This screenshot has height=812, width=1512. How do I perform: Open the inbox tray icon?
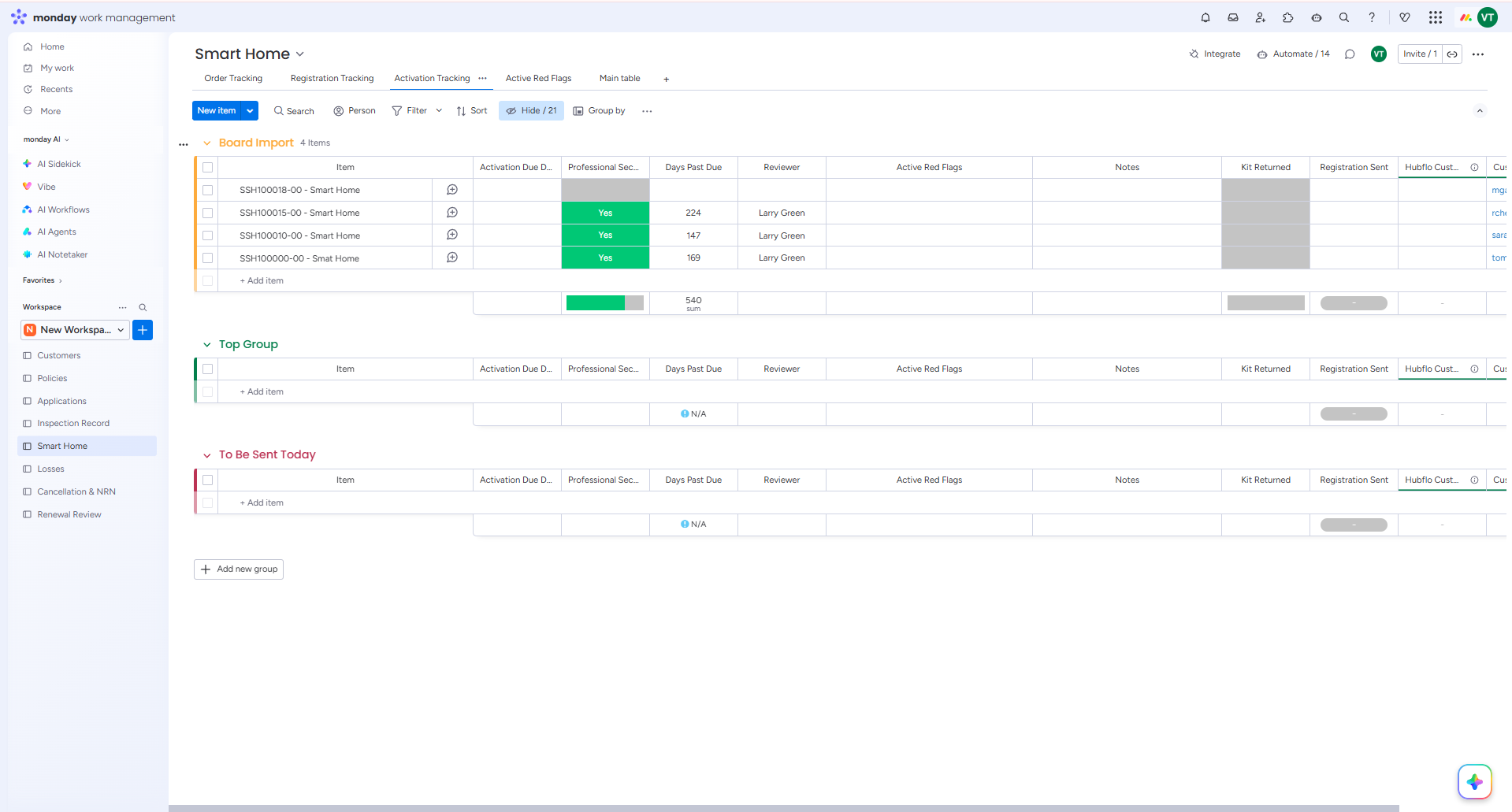pos(1233,17)
